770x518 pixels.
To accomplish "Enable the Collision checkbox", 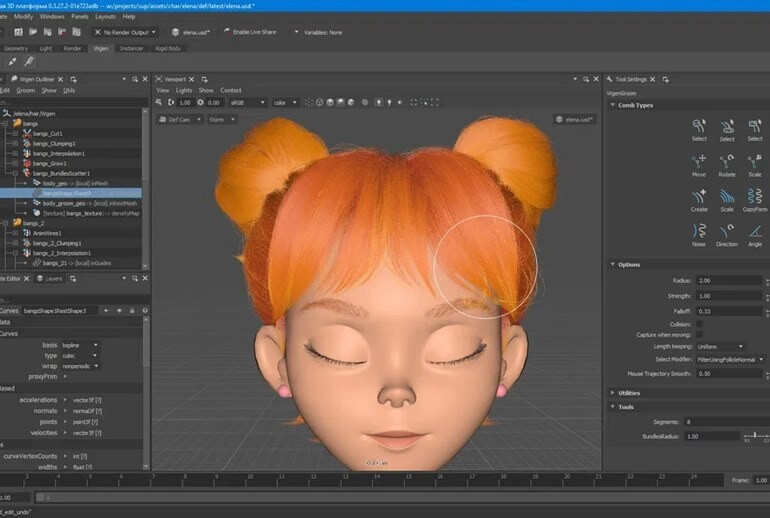I will pyautogui.click(x=698, y=324).
